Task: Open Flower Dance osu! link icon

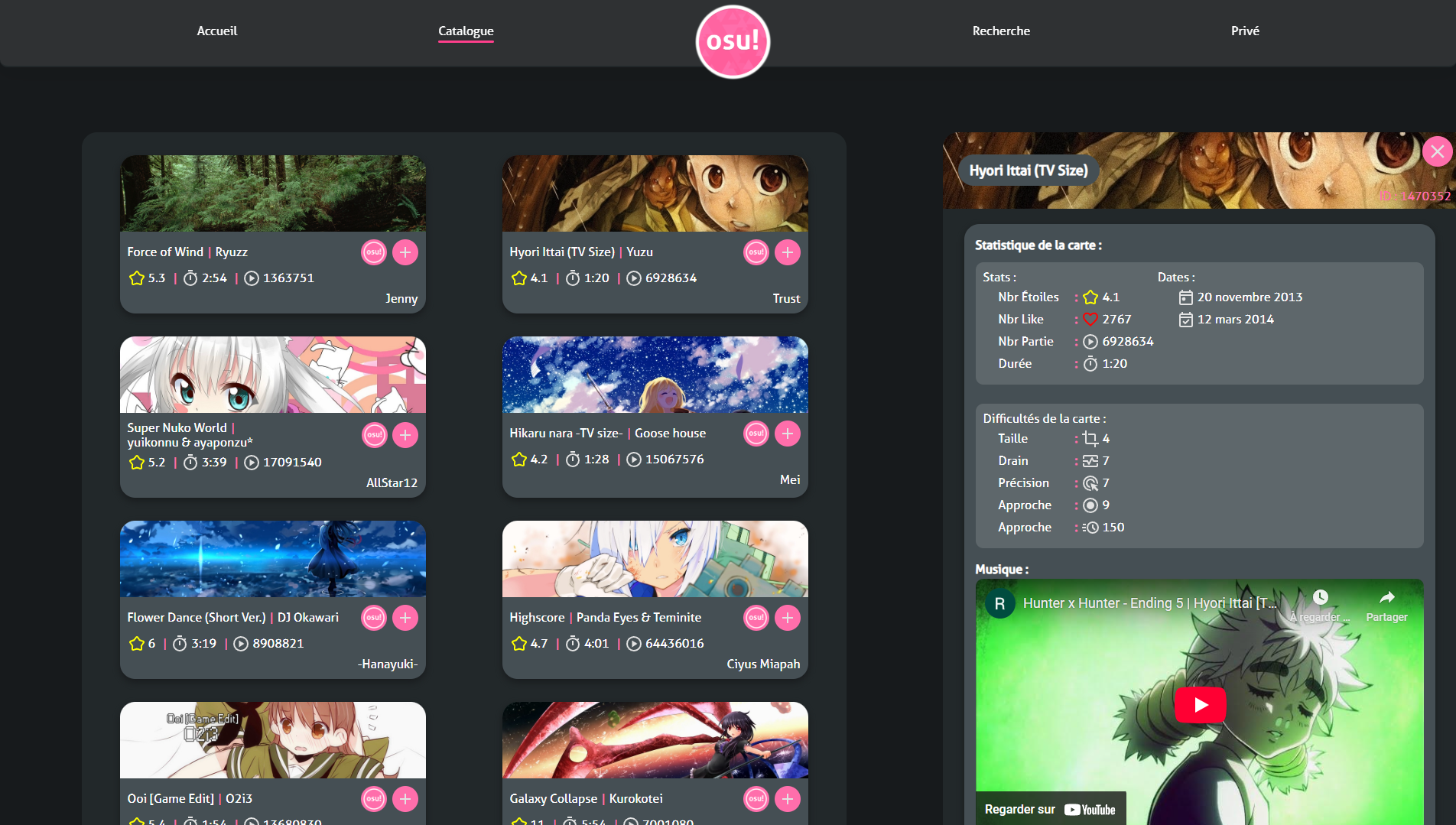Action: (x=374, y=618)
